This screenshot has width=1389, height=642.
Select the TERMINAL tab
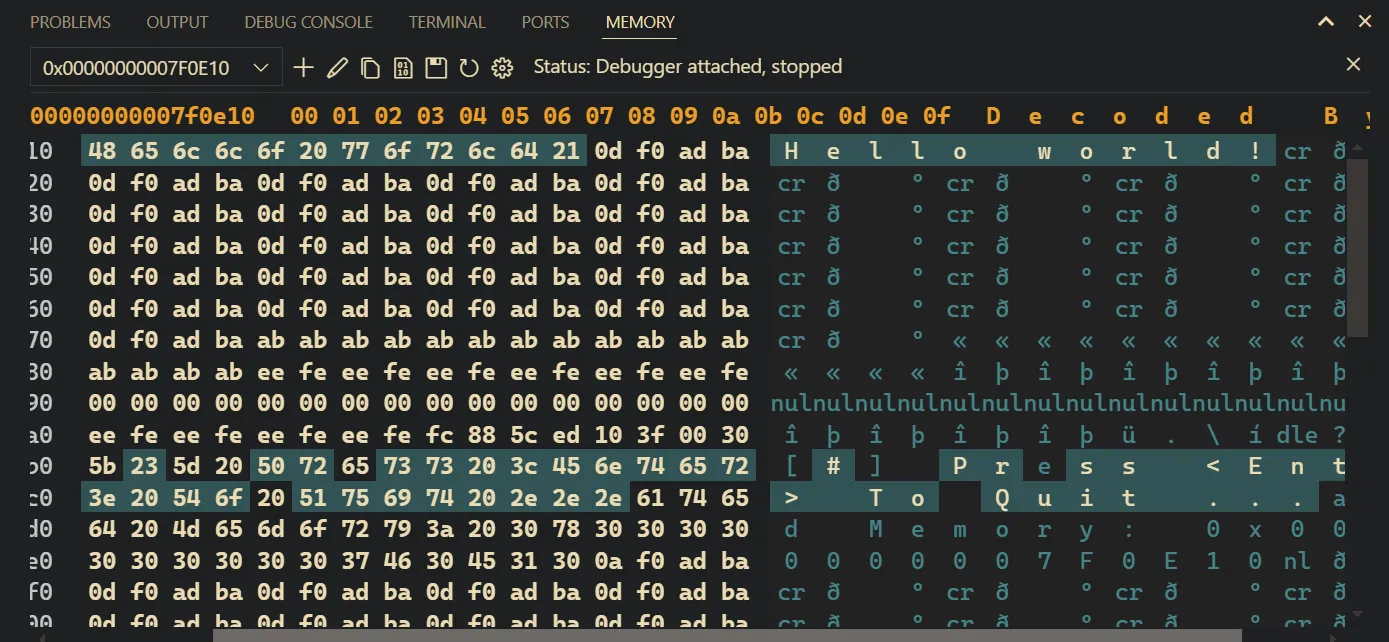click(x=446, y=21)
